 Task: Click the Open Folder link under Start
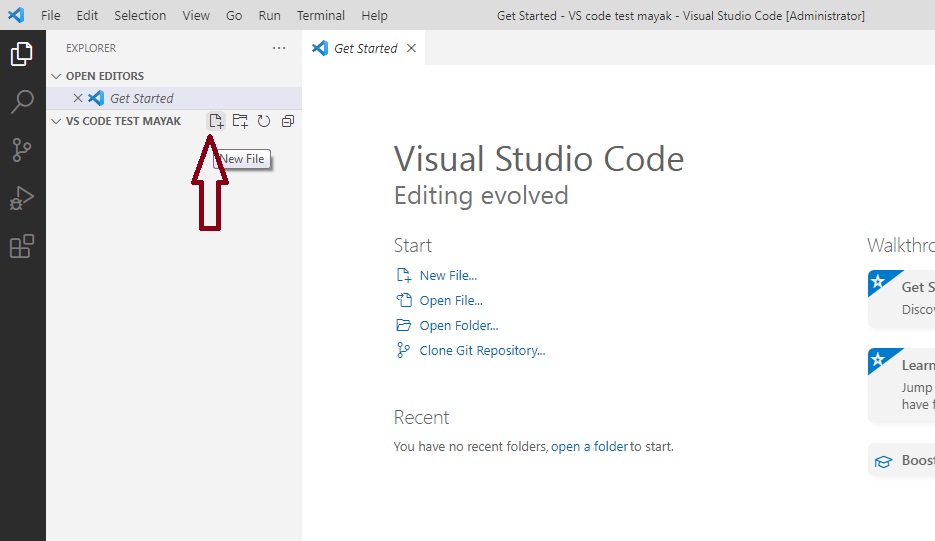[458, 325]
